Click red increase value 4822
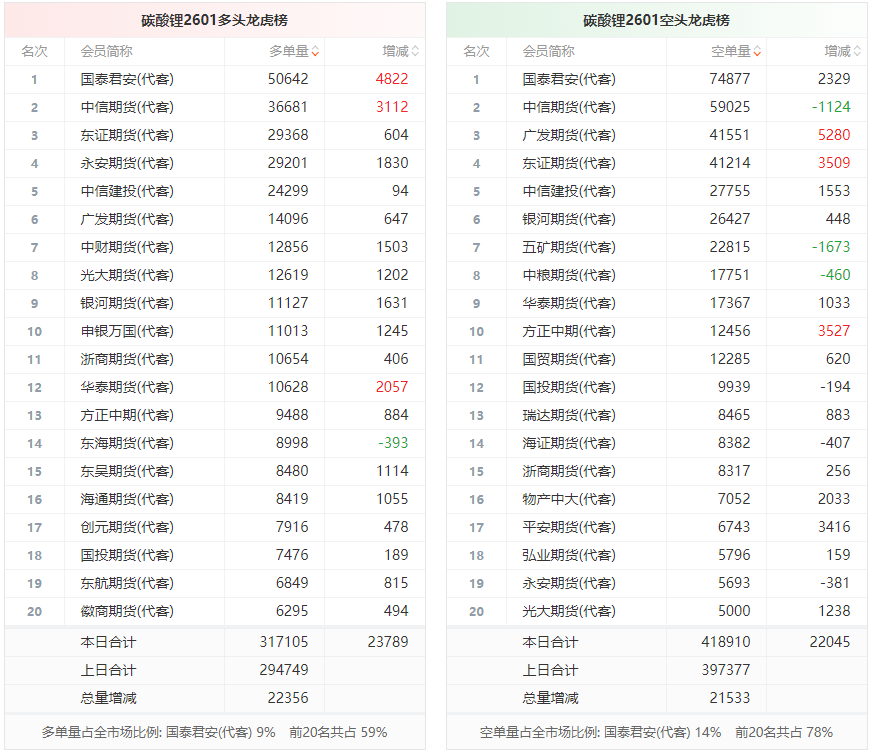Viewport: 870px width, 753px height. click(x=392, y=79)
